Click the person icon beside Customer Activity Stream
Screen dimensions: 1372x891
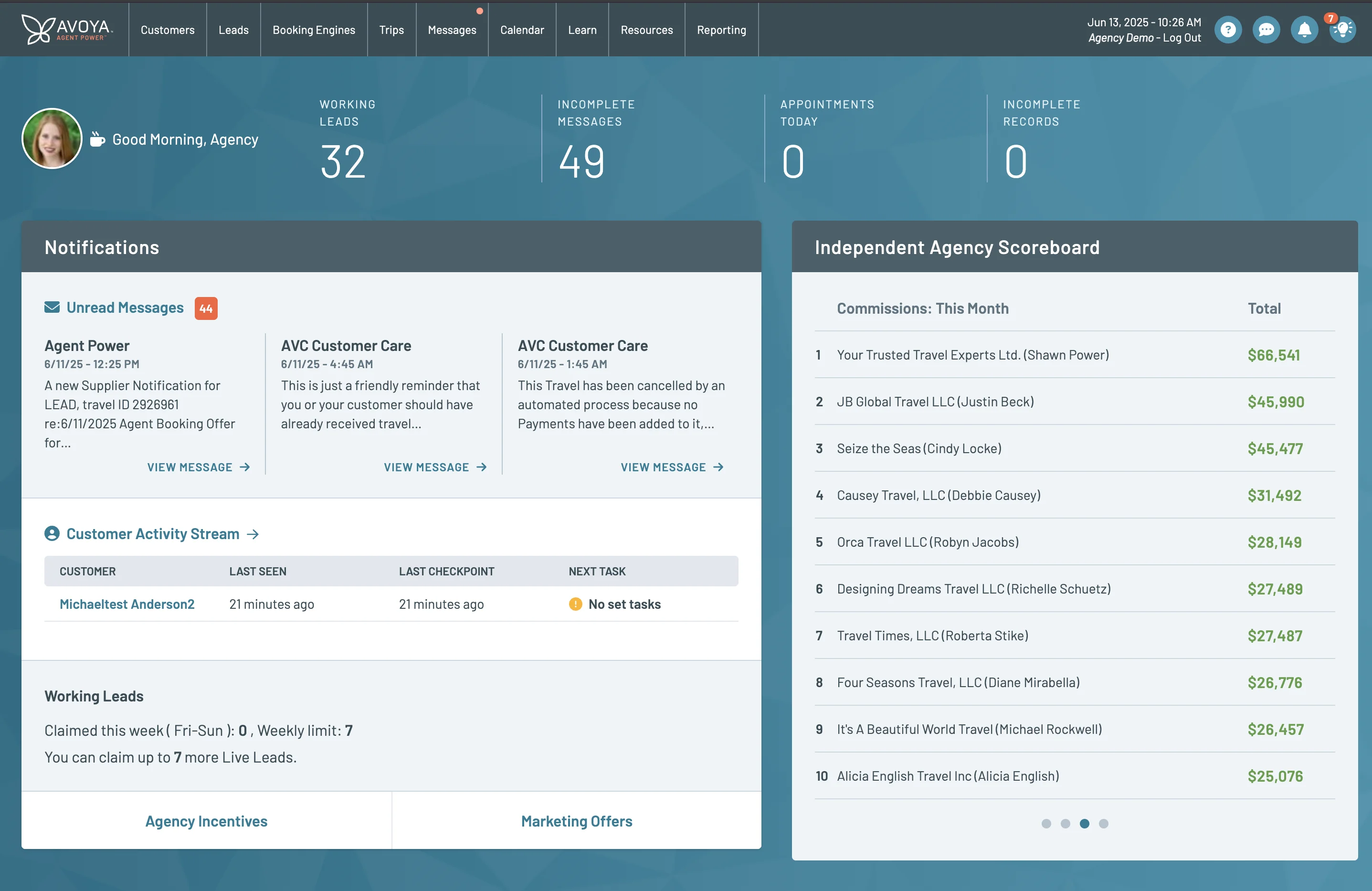click(x=52, y=533)
